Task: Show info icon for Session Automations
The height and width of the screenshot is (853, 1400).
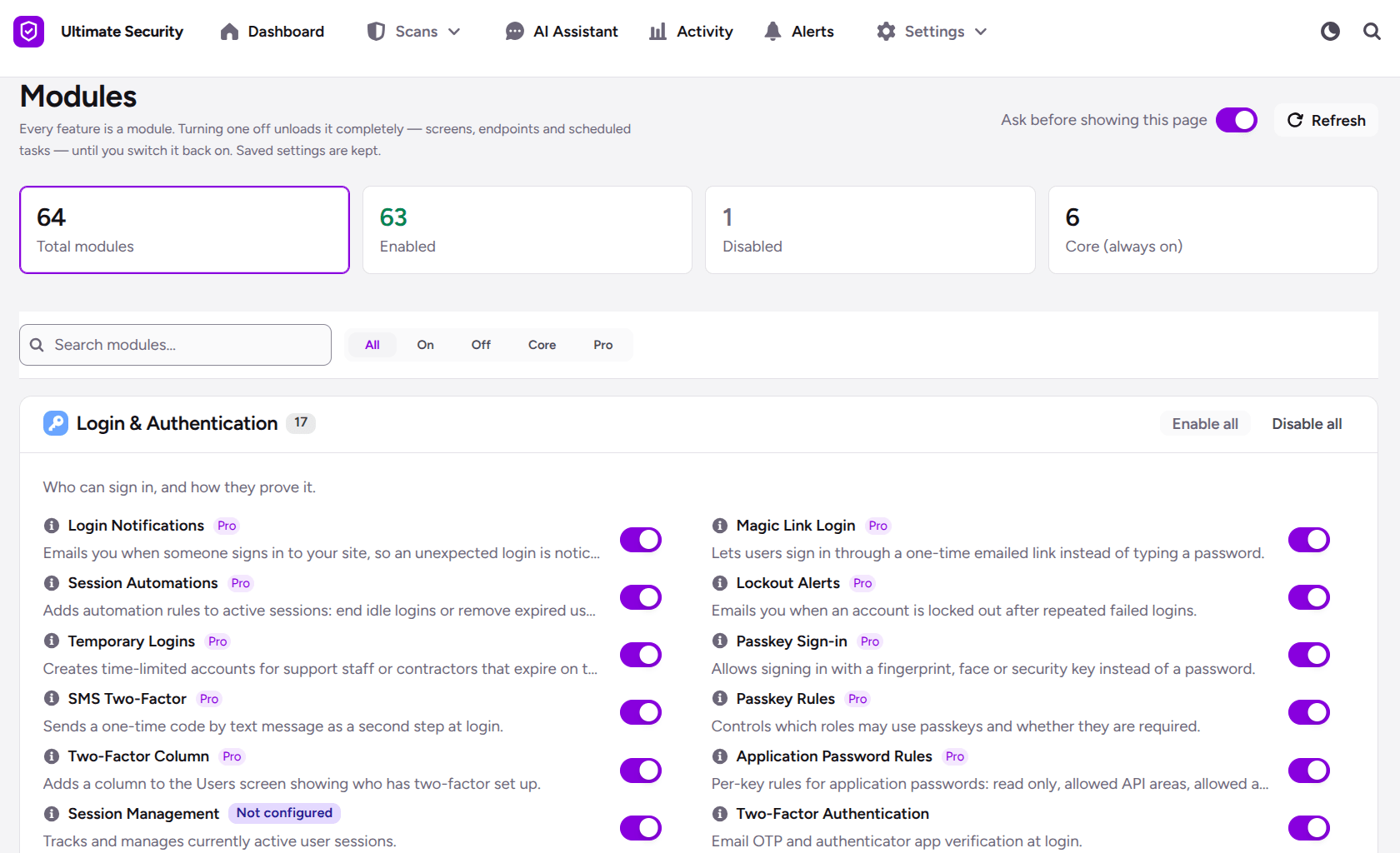Action: coord(52,583)
